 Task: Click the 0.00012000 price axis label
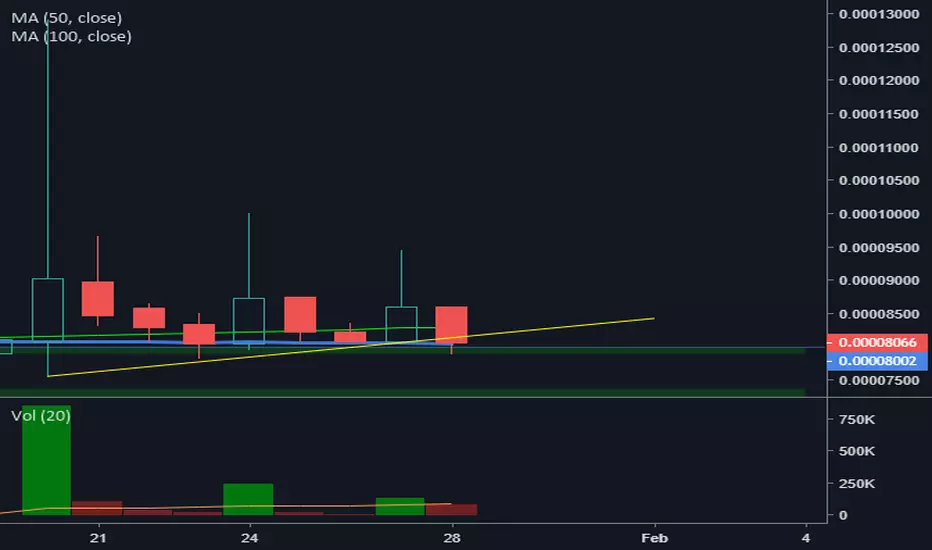coord(879,80)
